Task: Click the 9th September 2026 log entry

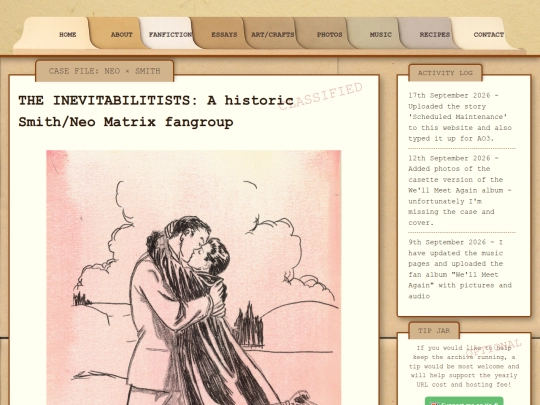Action: click(461, 269)
